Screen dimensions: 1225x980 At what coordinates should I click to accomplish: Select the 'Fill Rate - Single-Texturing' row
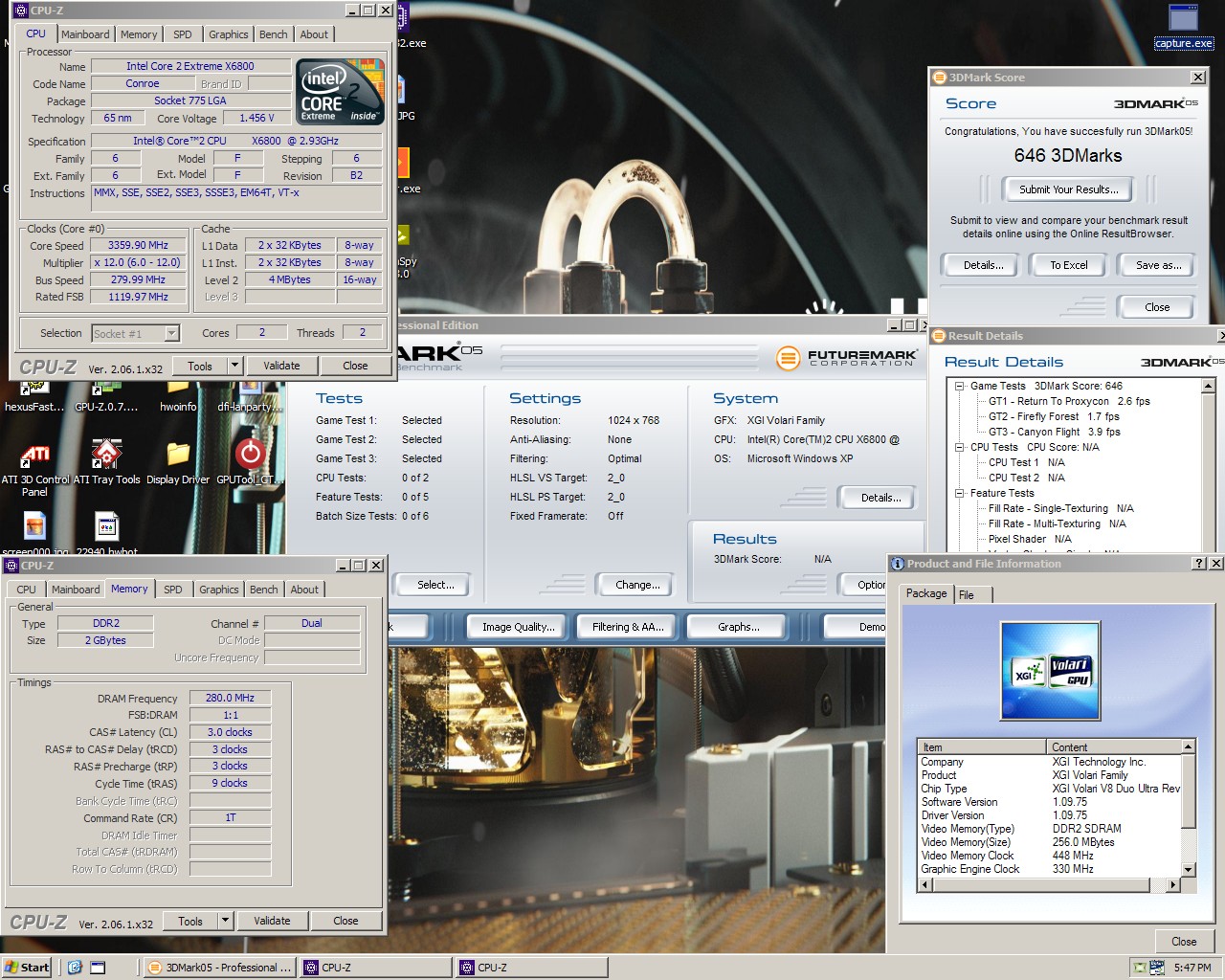click(1060, 508)
